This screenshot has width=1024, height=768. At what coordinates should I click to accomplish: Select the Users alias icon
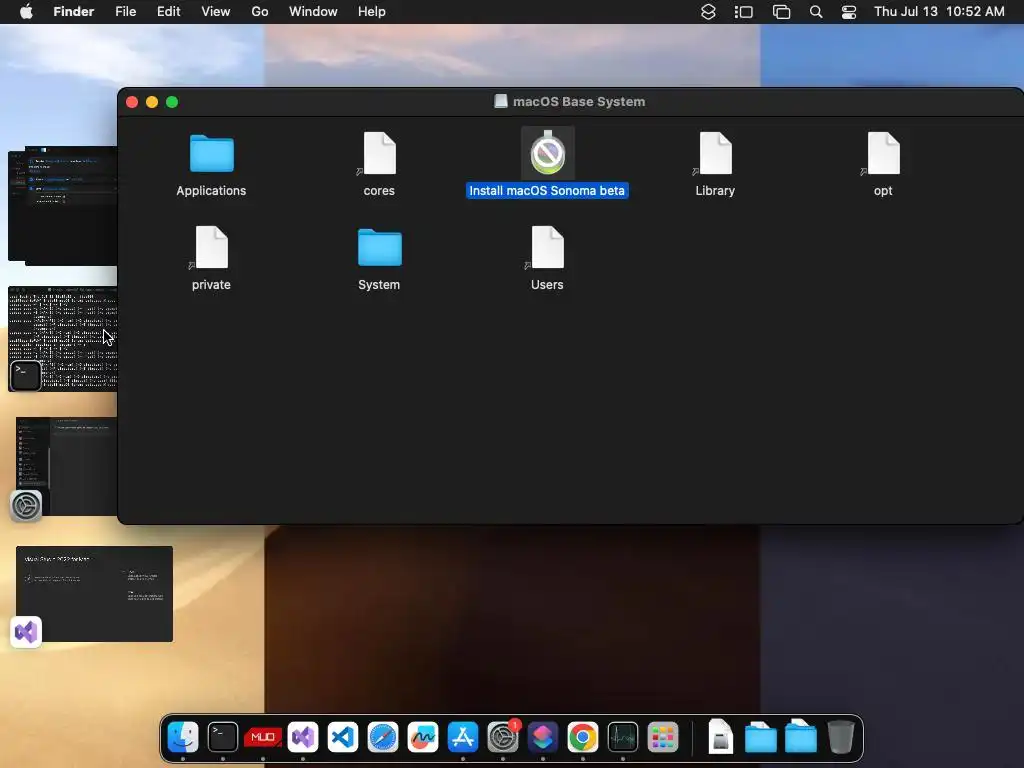click(x=547, y=248)
